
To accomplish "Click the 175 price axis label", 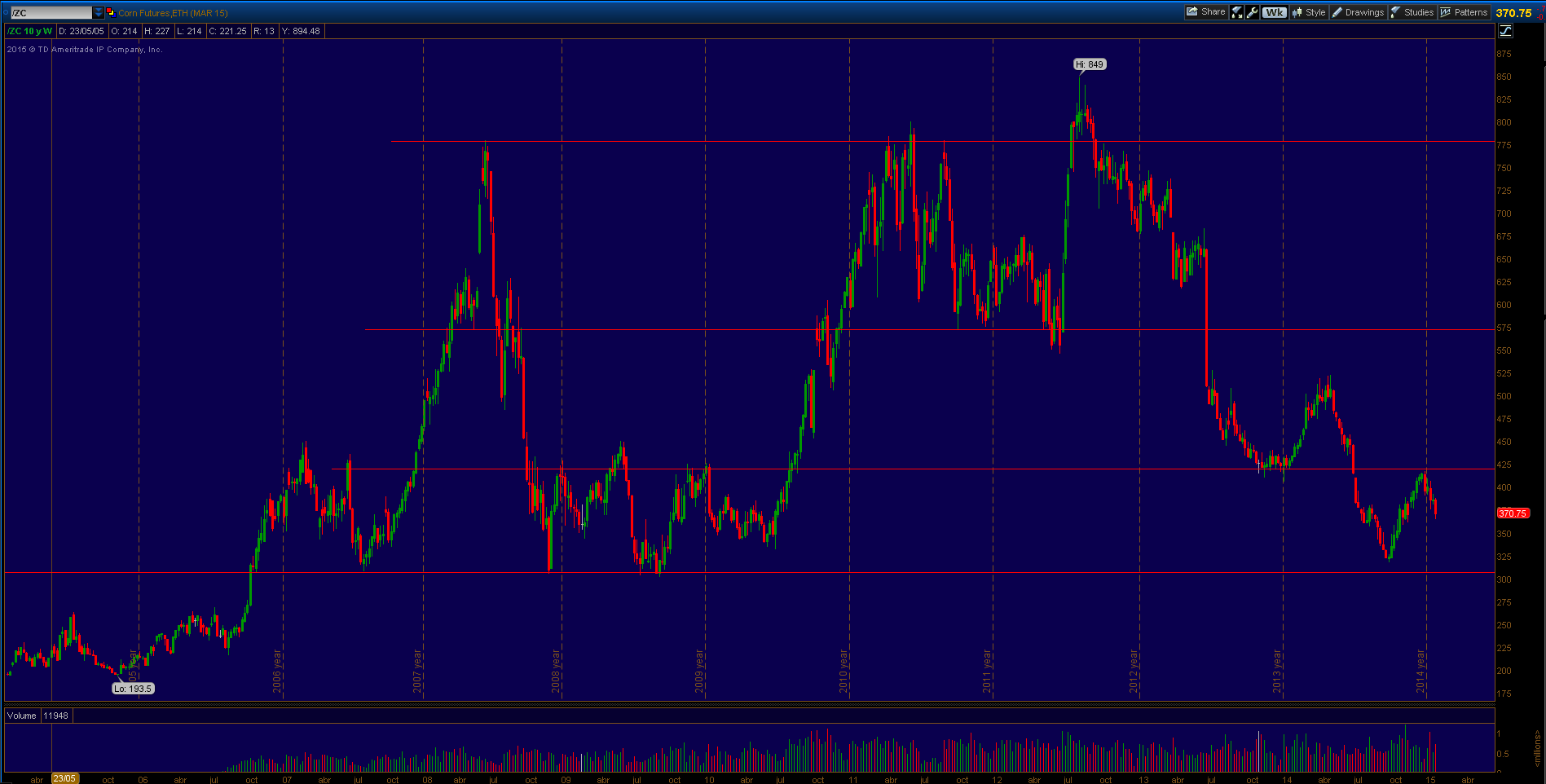I will pyautogui.click(x=1504, y=694).
